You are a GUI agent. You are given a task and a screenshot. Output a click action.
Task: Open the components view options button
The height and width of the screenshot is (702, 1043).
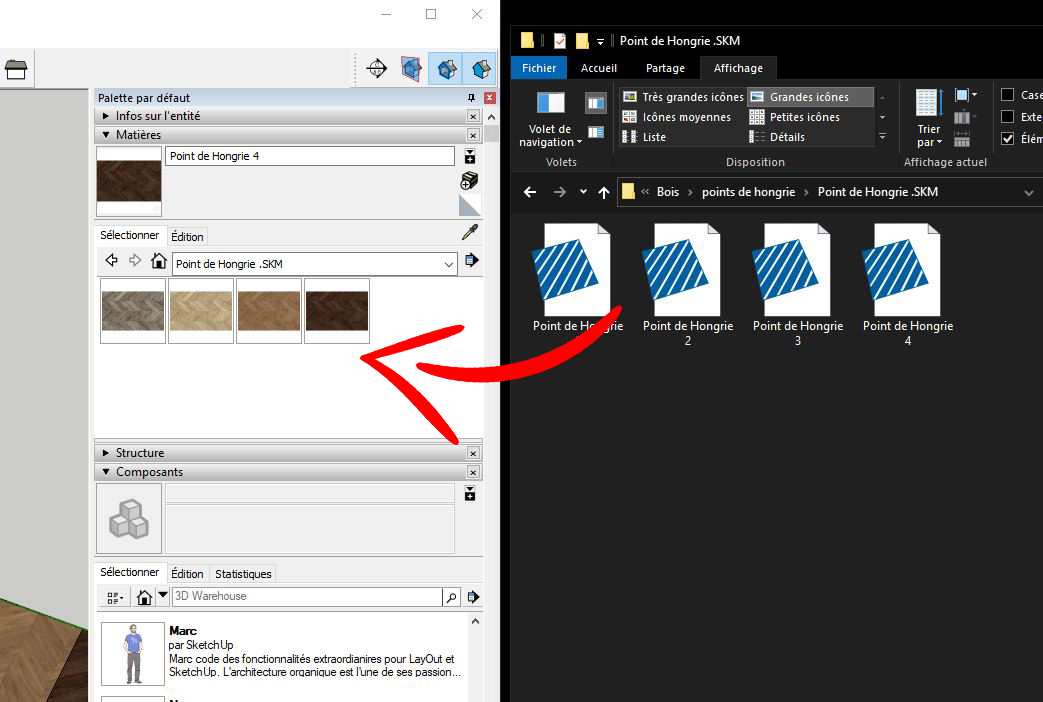114,598
